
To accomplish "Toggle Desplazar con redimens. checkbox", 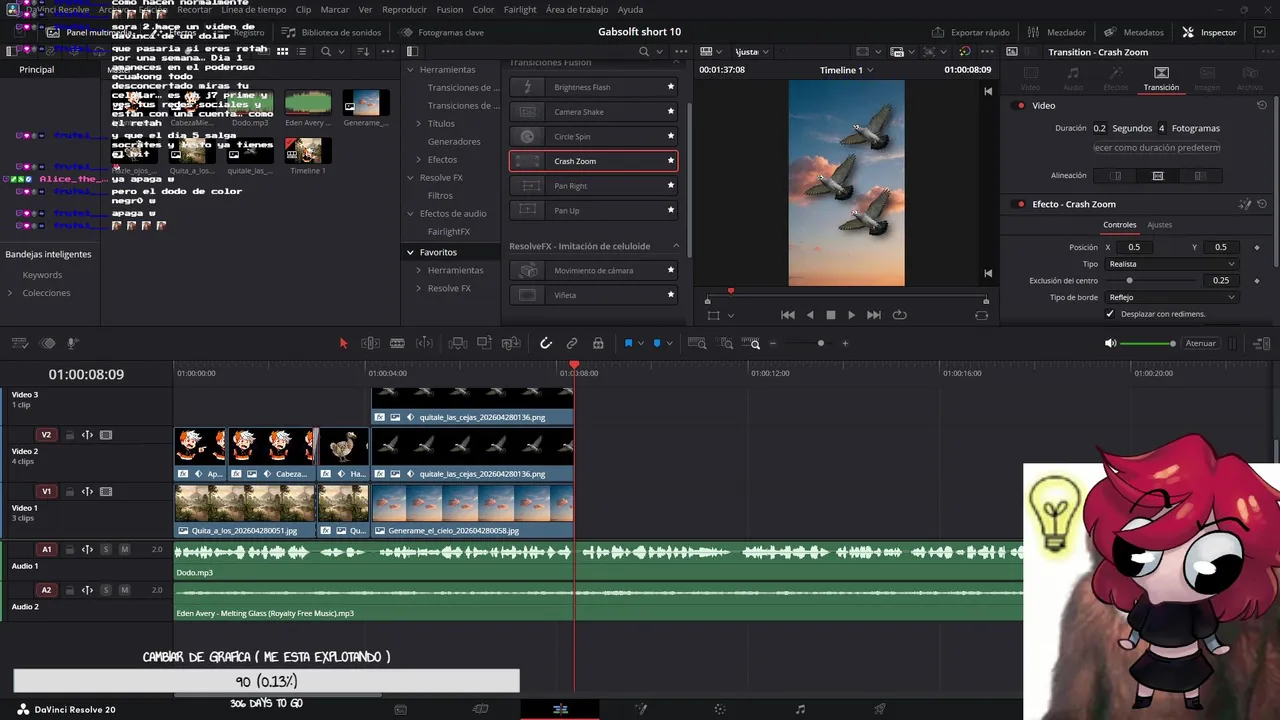I will (x=1110, y=314).
